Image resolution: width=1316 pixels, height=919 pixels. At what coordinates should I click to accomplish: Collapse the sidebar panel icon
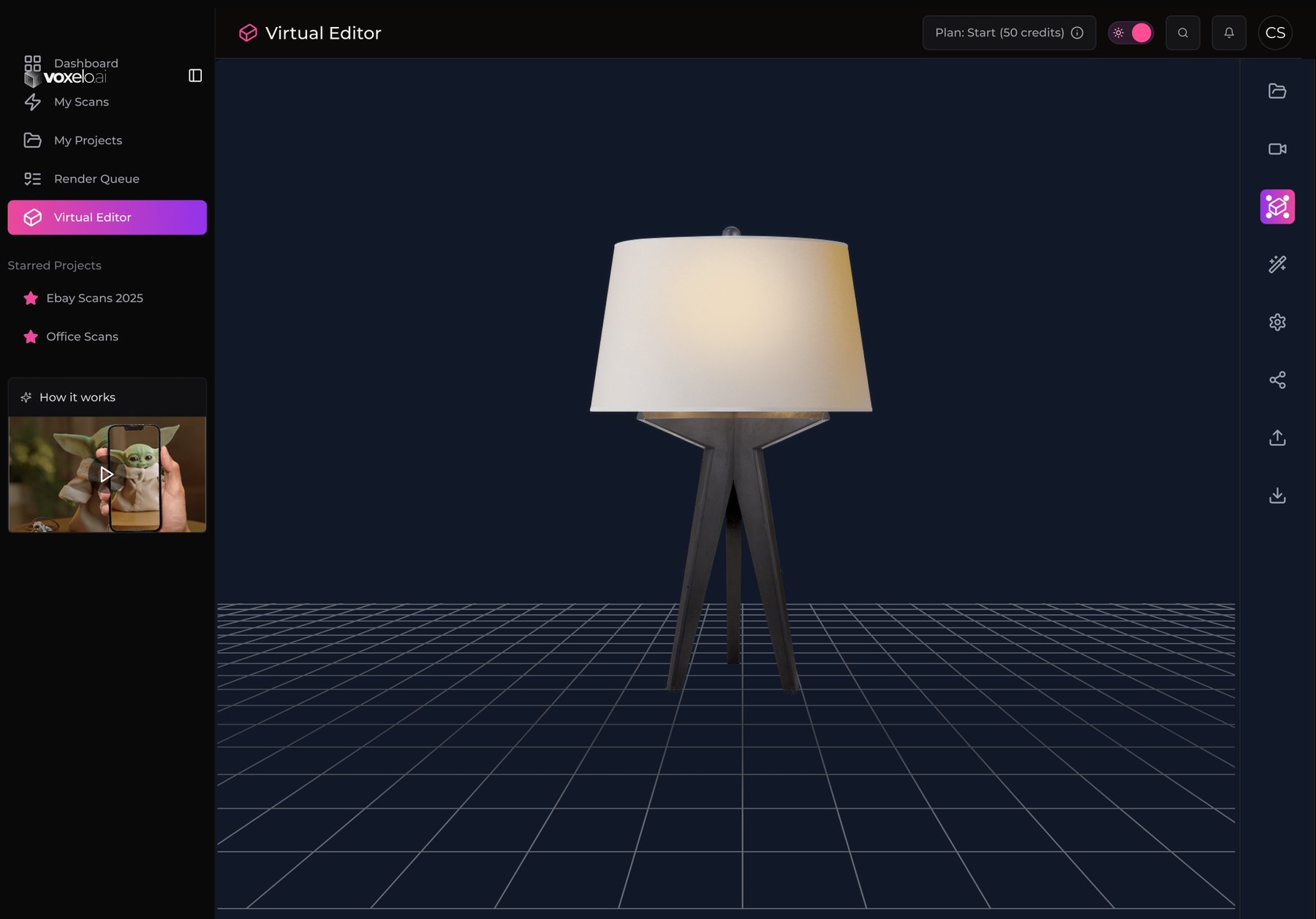pyautogui.click(x=195, y=75)
